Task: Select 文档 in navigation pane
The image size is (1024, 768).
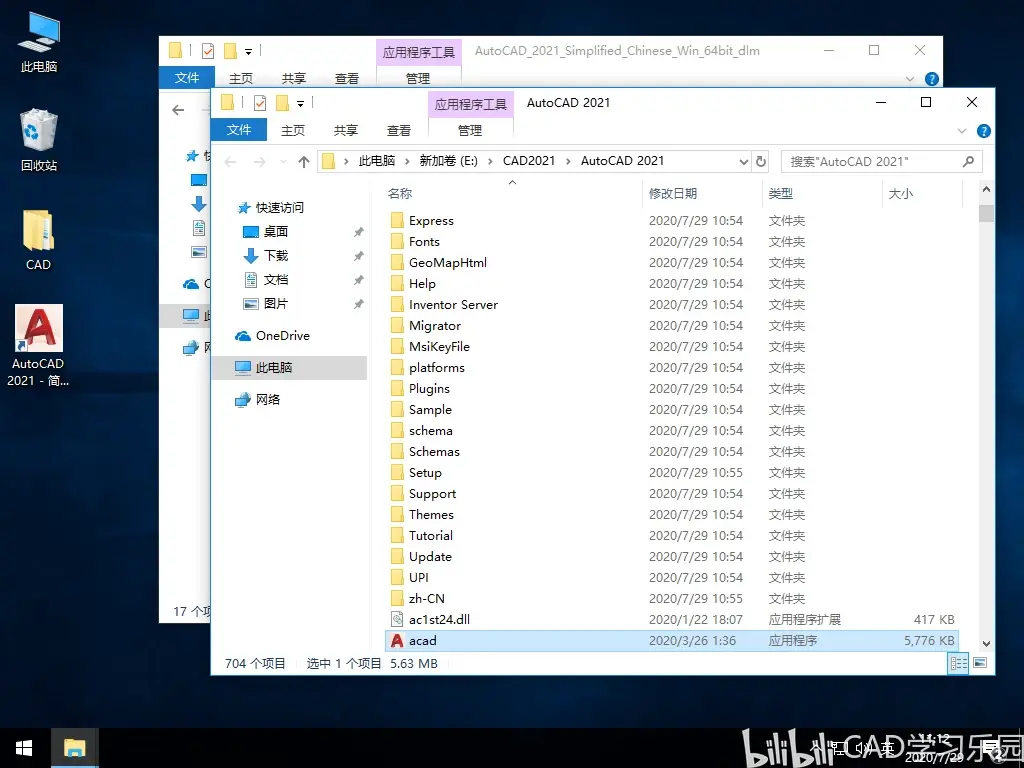Action: click(x=276, y=280)
